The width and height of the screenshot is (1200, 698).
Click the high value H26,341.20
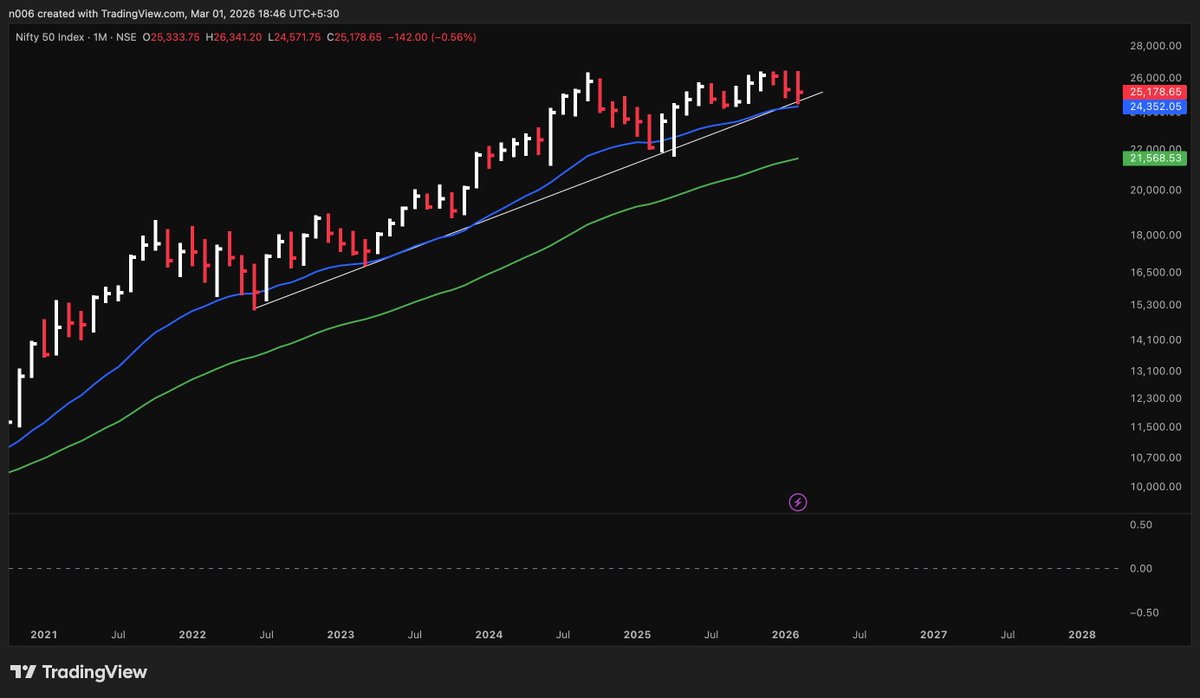236,37
